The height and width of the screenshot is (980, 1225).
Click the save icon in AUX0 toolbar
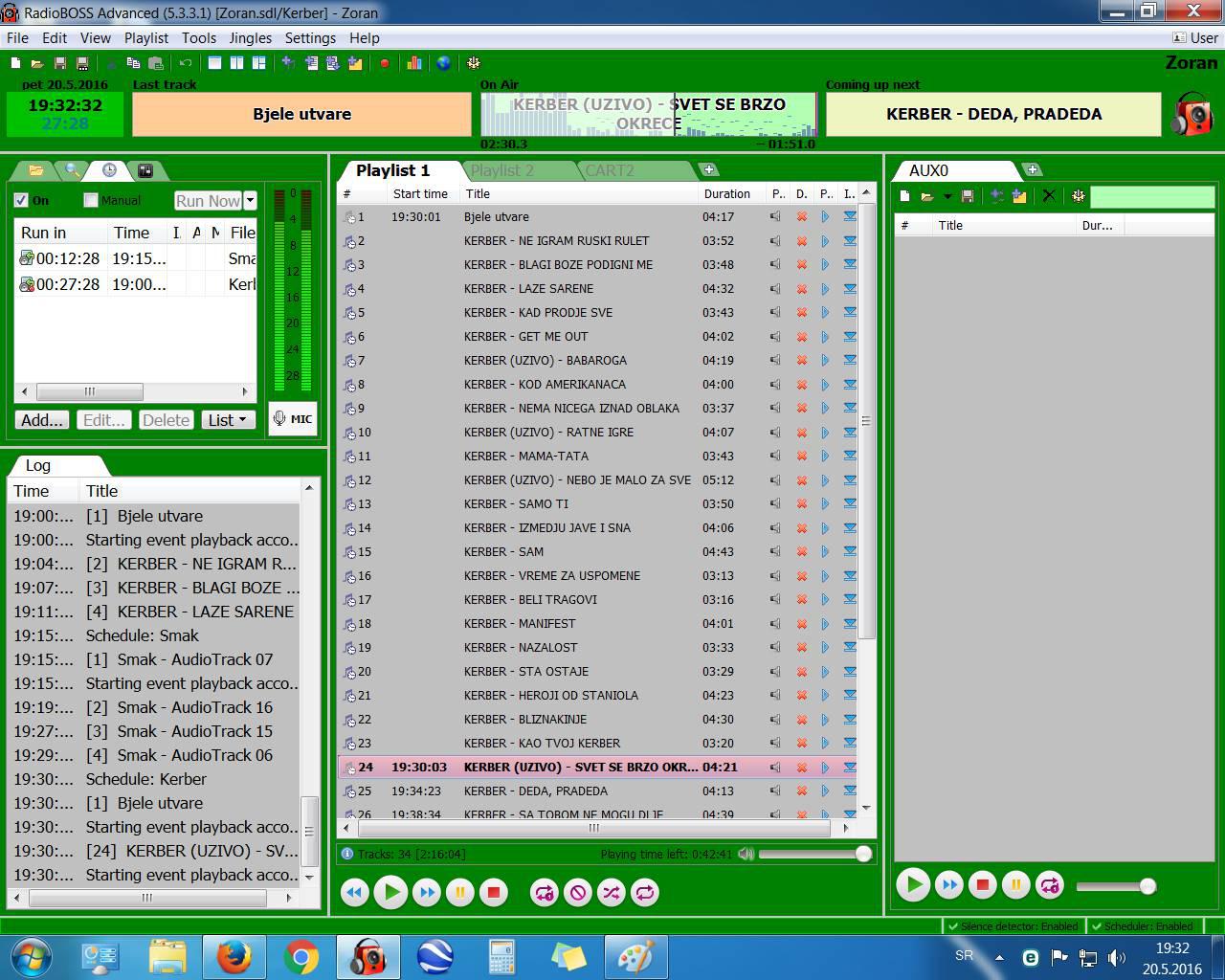click(x=968, y=195)
